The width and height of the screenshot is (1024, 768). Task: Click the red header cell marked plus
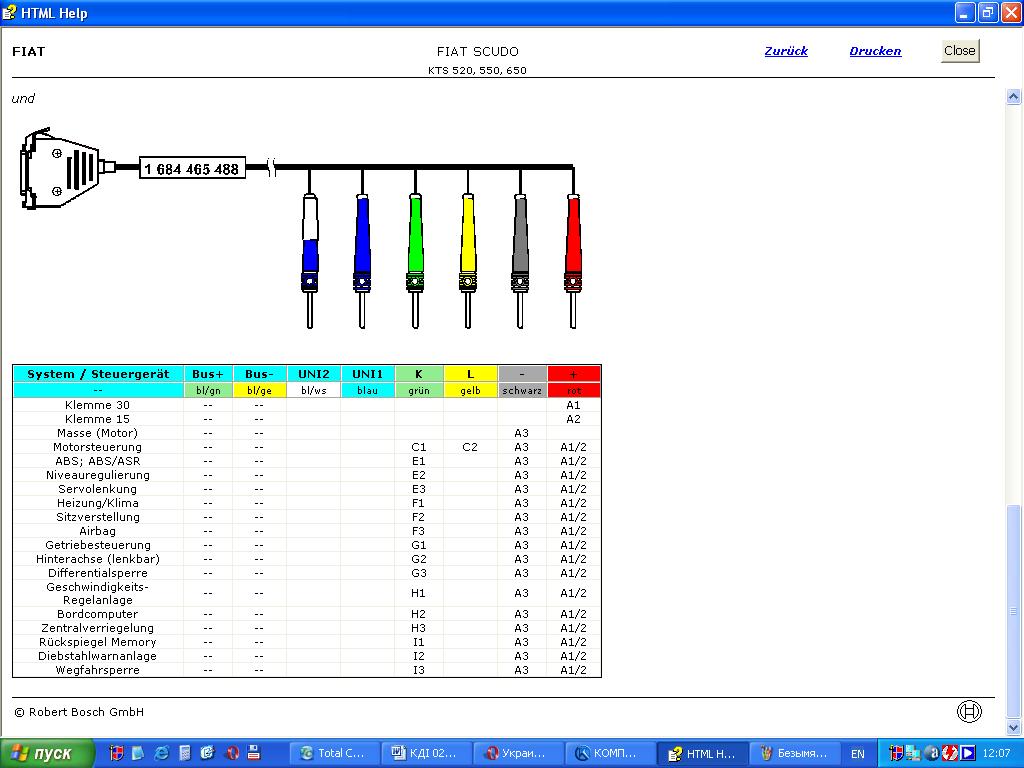pos(574,374)
